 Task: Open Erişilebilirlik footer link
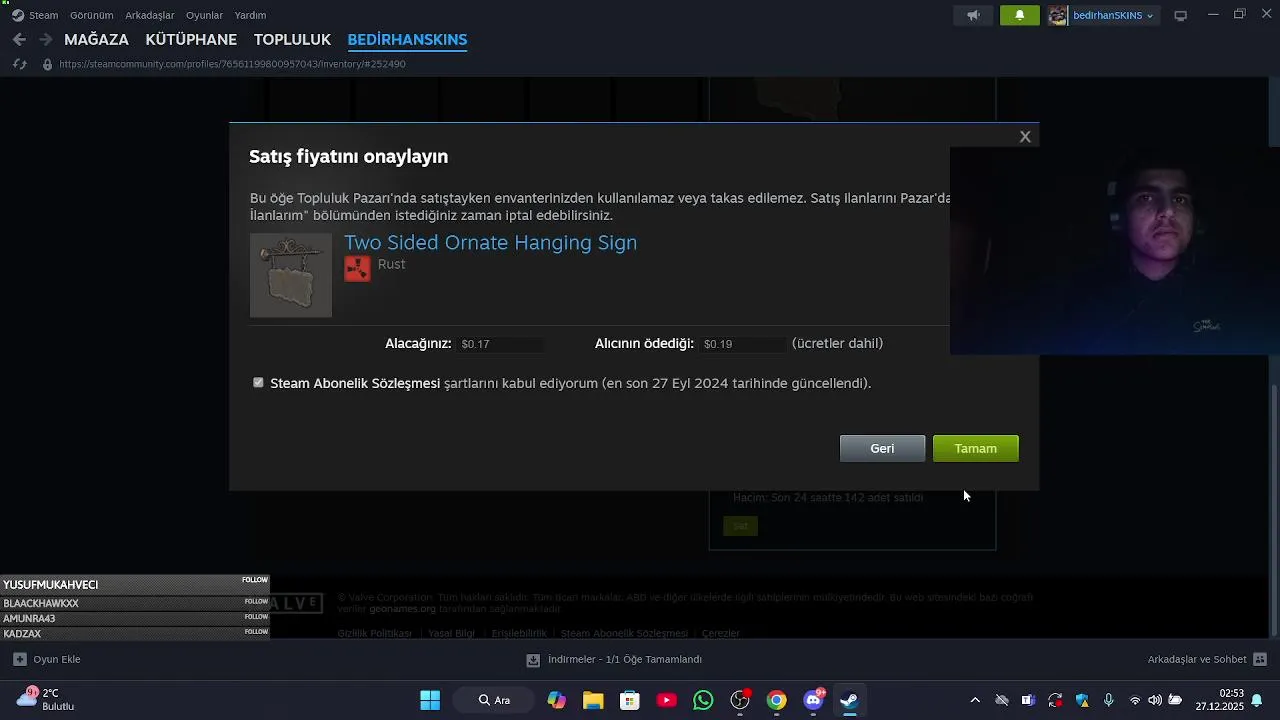tap(519, 633)
